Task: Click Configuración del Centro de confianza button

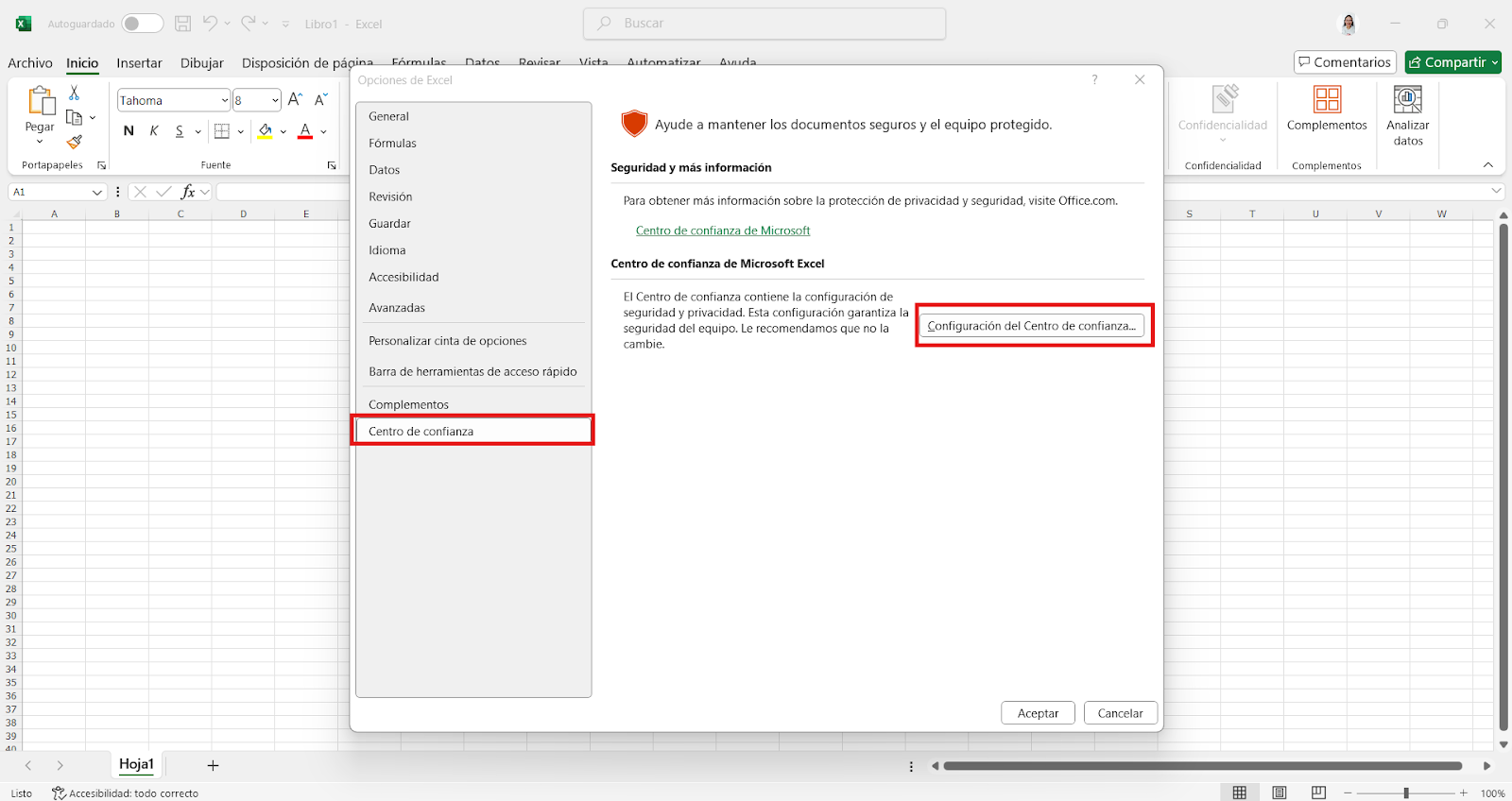Action: point(1032,326)
